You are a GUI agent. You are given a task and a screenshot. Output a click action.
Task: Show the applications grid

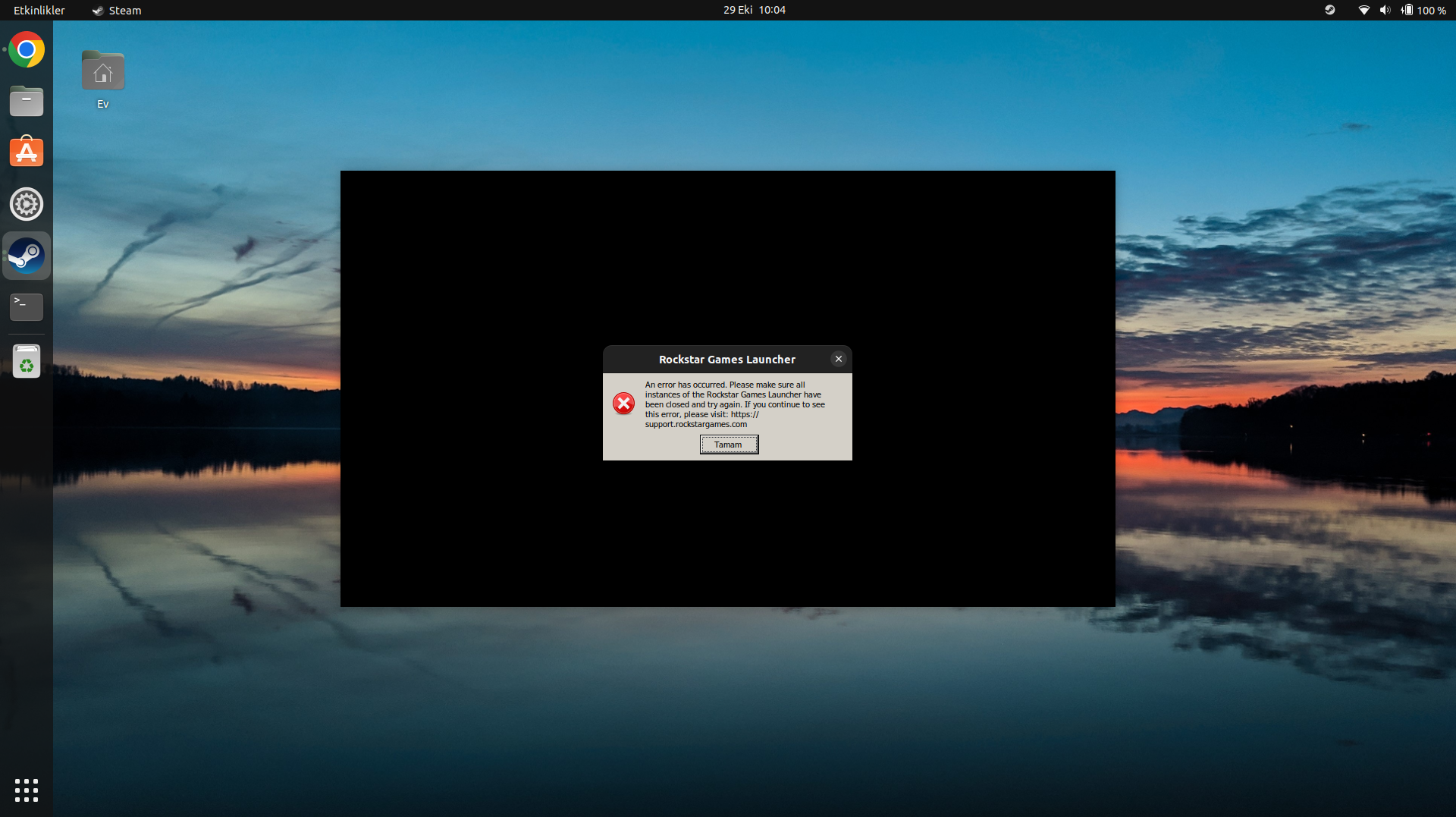[27, 790]
